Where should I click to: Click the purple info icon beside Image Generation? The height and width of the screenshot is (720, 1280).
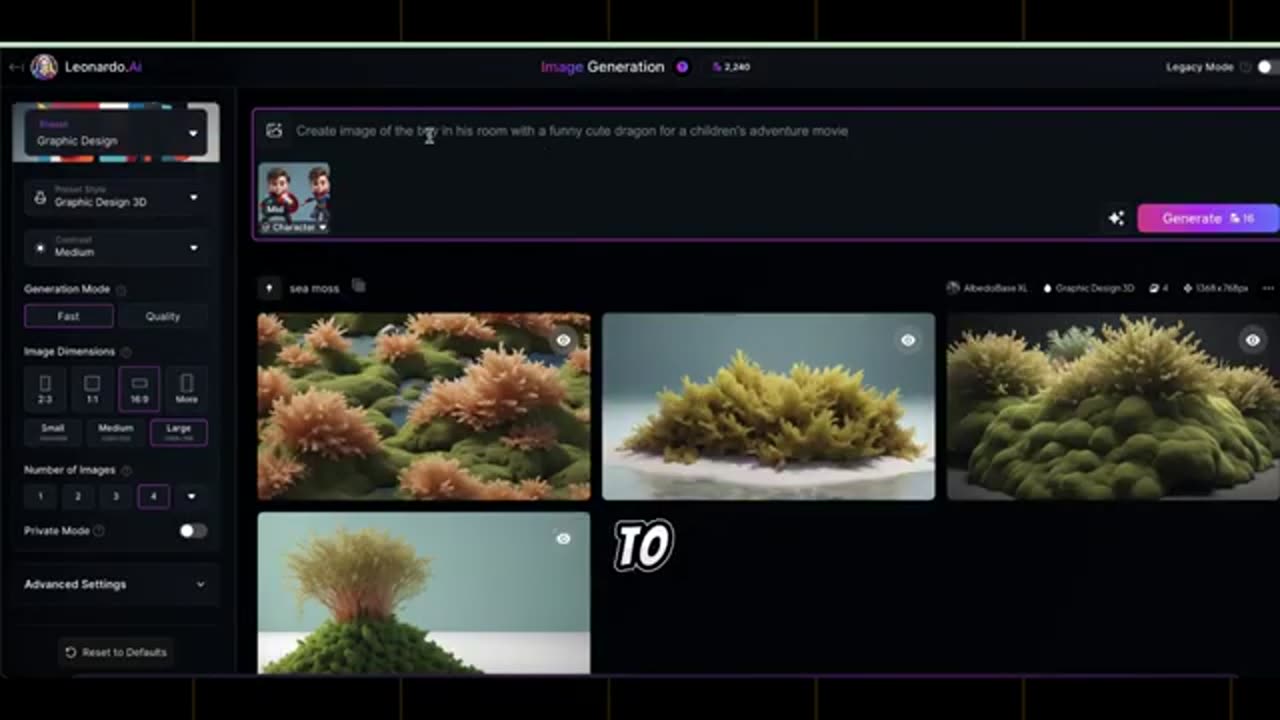coord(682,67)
